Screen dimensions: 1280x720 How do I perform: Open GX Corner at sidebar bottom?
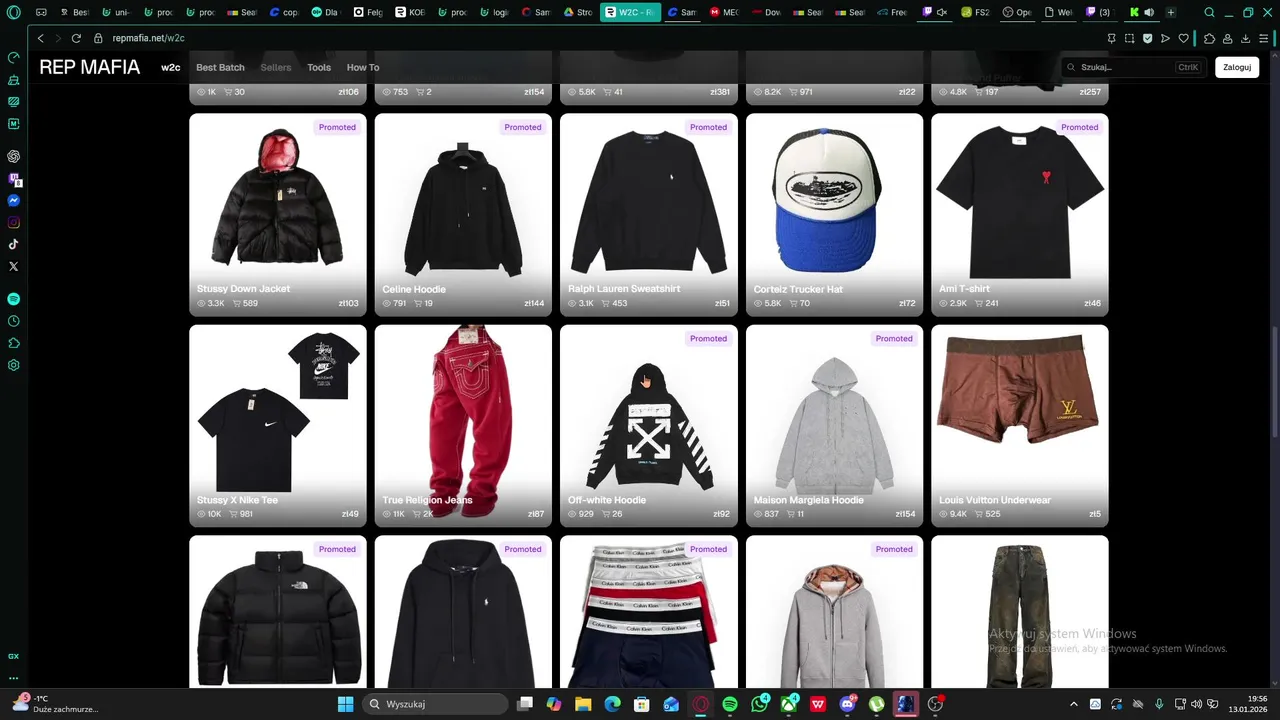[14, 656]
